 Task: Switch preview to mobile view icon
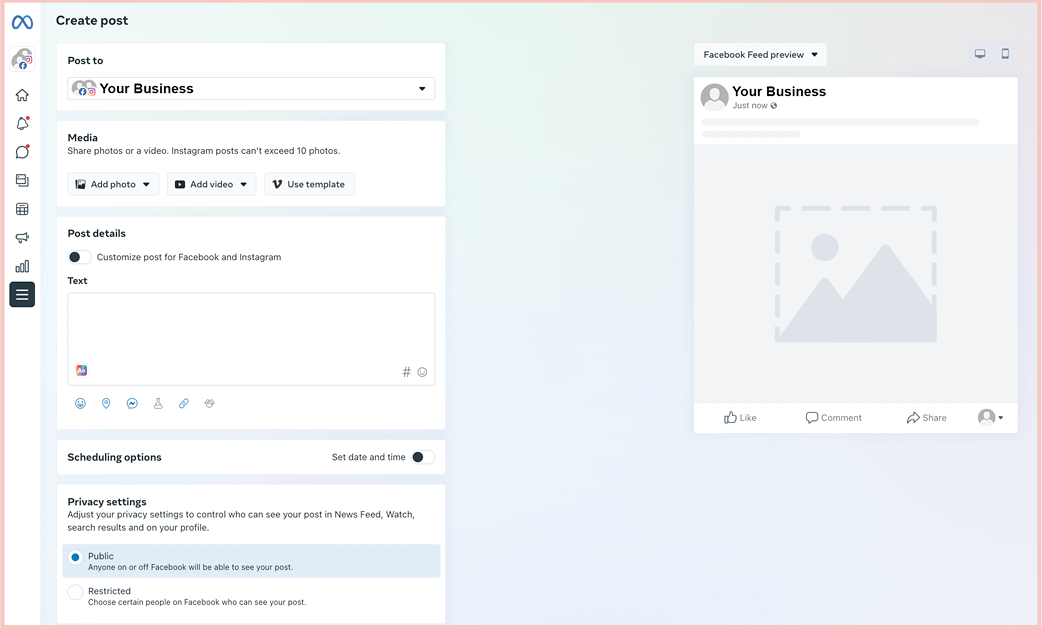coord(1005,54)
